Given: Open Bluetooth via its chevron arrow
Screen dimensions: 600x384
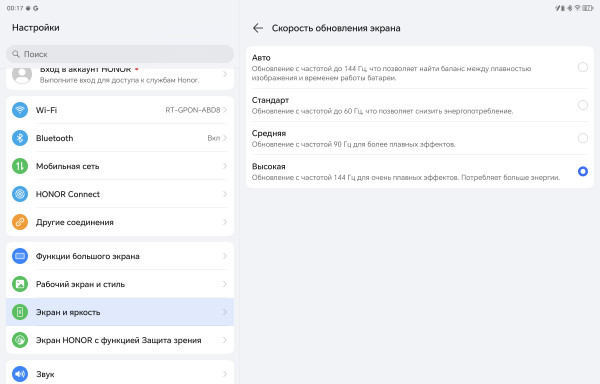Looking at the screenshot, I should pyautogui.click(x=225, y=138).
